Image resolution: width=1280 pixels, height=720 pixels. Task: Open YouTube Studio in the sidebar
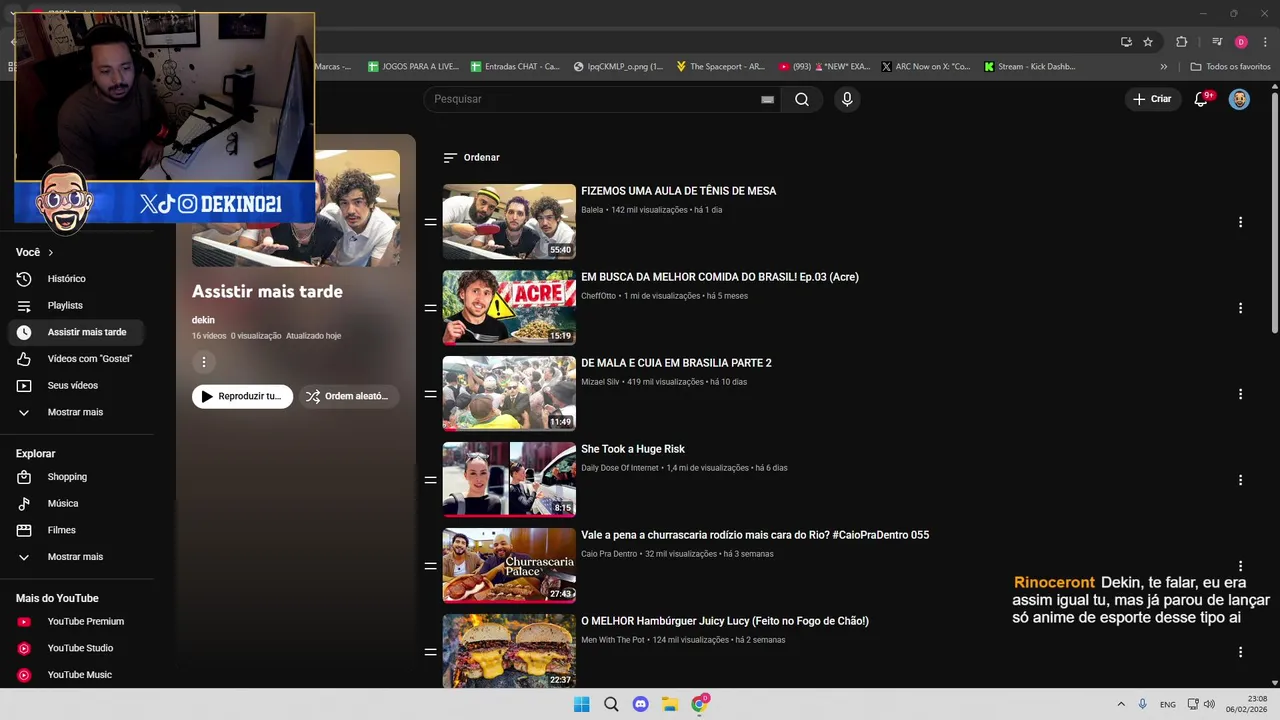[76, 648]
